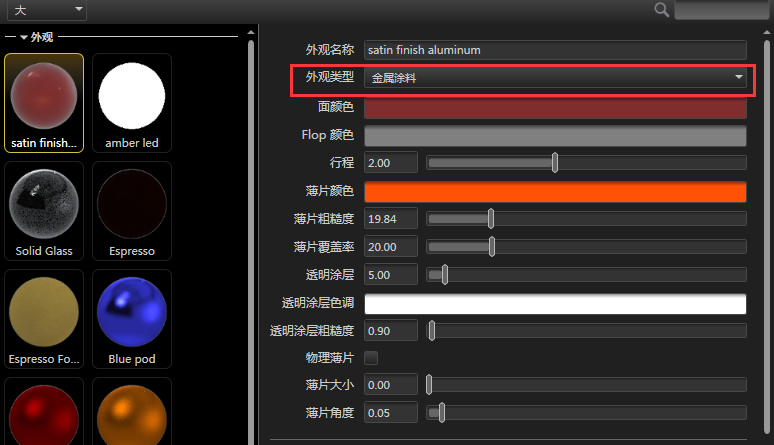Enable the 物理薄片 checkbox
The height and width of the screenshot is (445, 774).
click(x=371, y=357)
